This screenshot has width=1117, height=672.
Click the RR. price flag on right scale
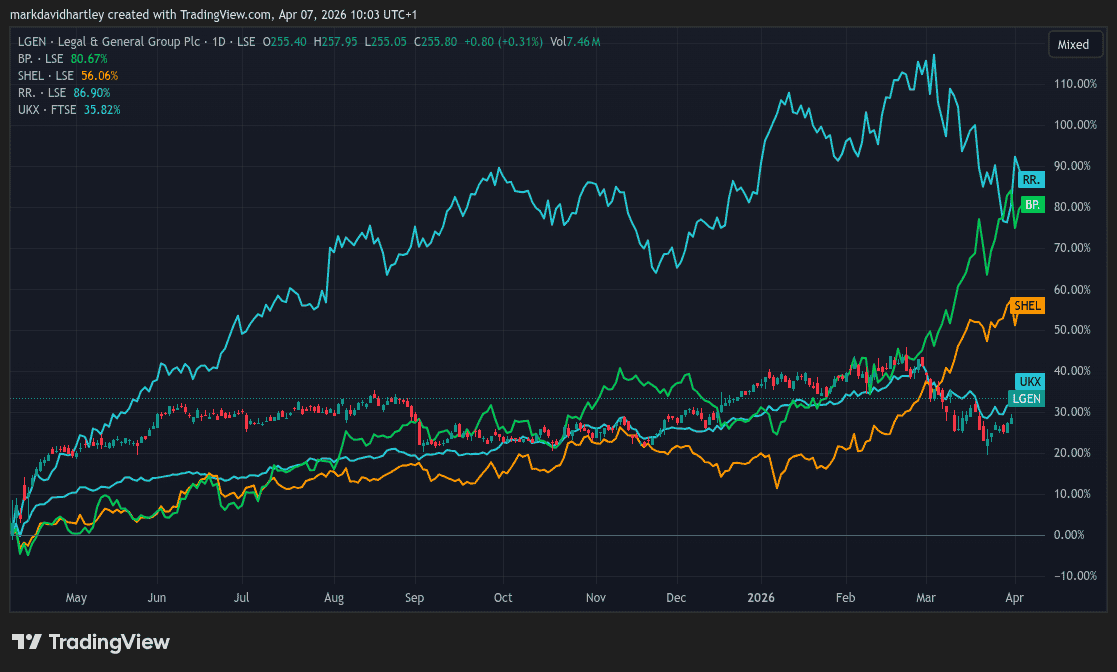click(x=1030, y=179)
